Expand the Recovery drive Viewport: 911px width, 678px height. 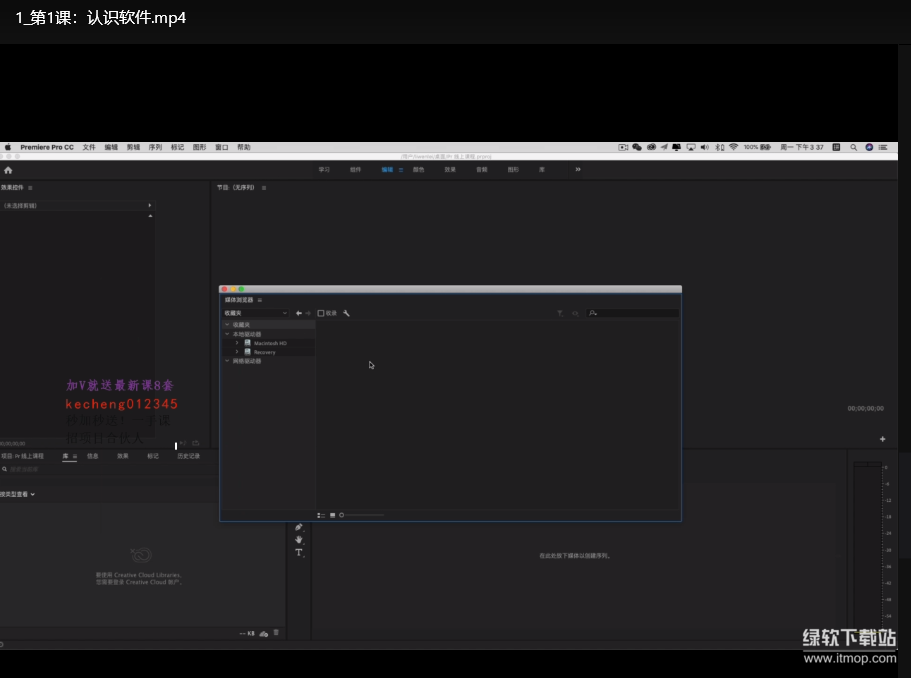(237, 352)
